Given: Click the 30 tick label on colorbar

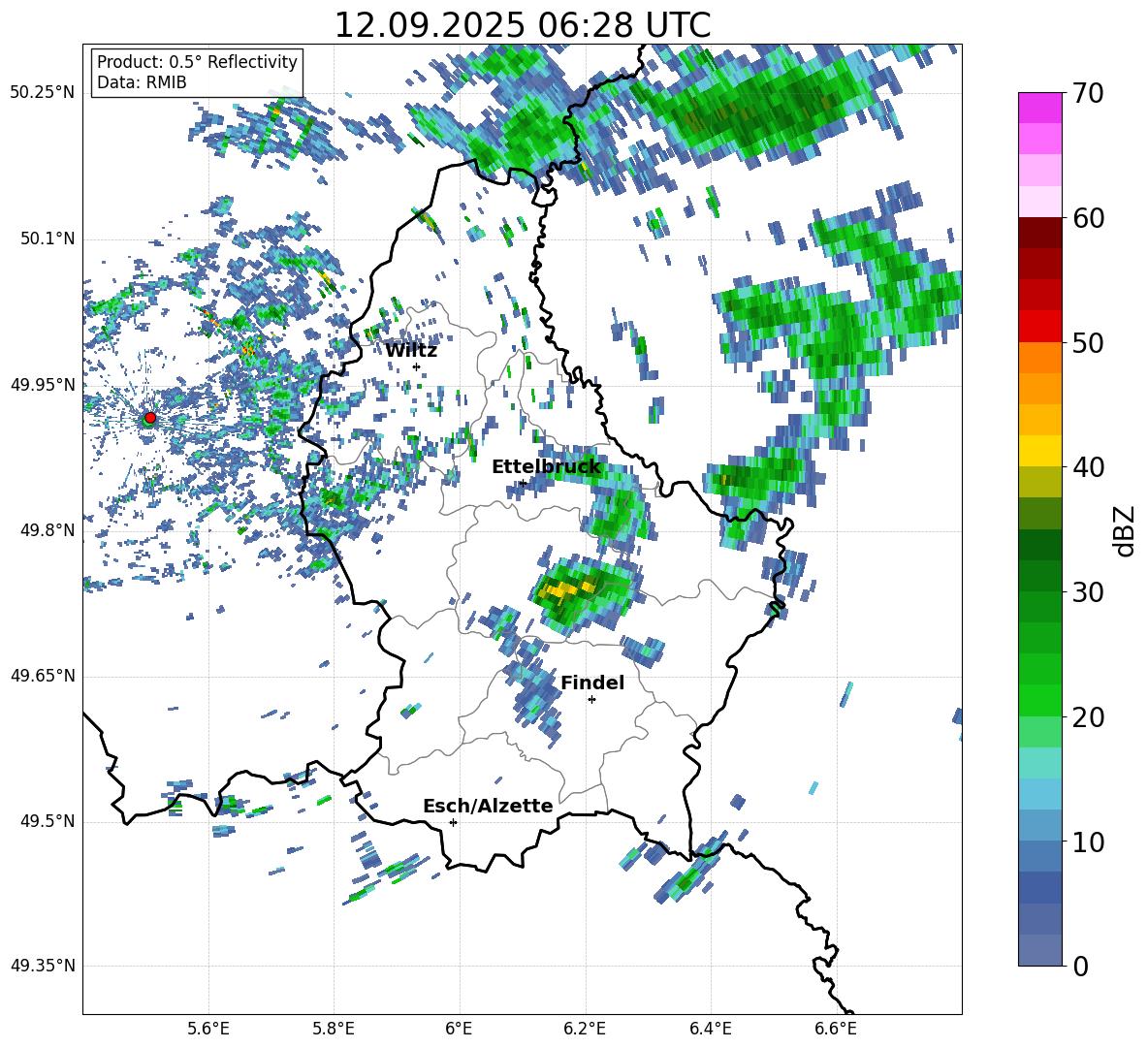Looking at the screenshot, I should 1088,592.
